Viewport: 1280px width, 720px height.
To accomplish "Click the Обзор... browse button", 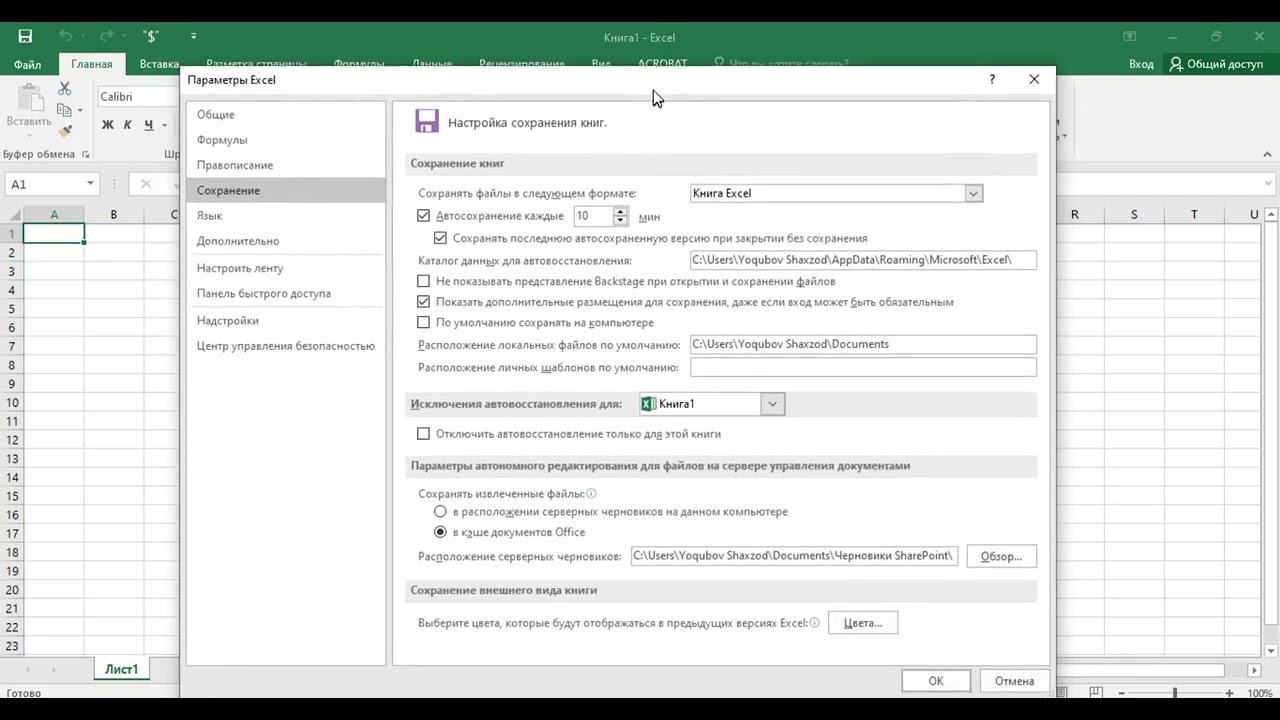I will click(x=1001, y=556).
